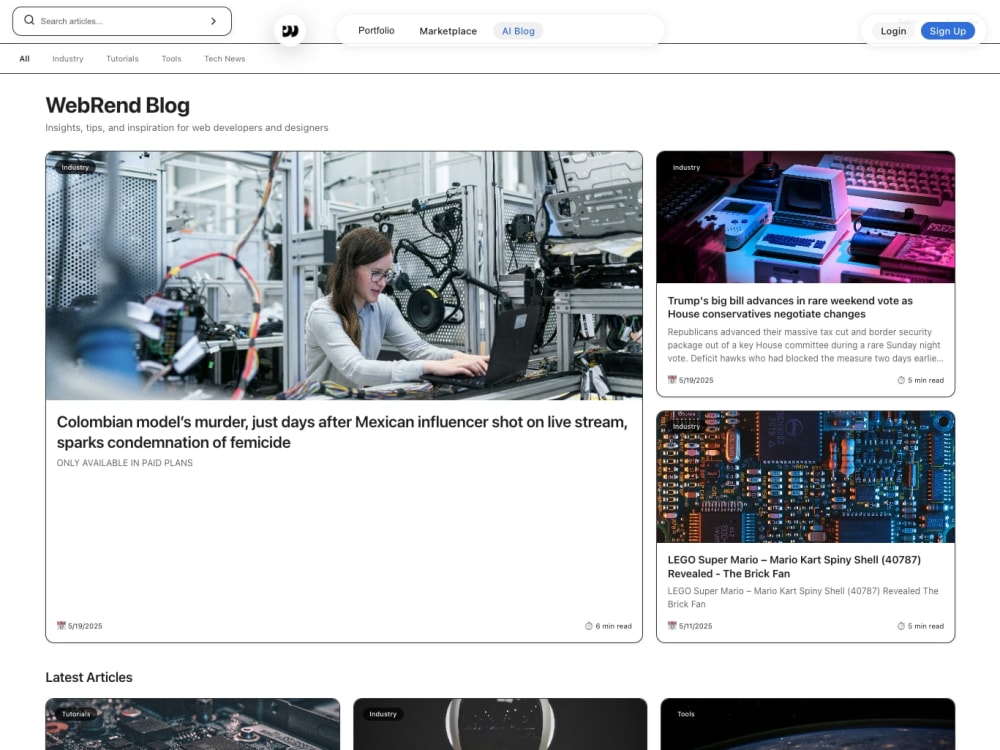The height and width of the screenshot is (750, 1000).
Task: Select the Industry category filter
Action: tap(68, 59)
